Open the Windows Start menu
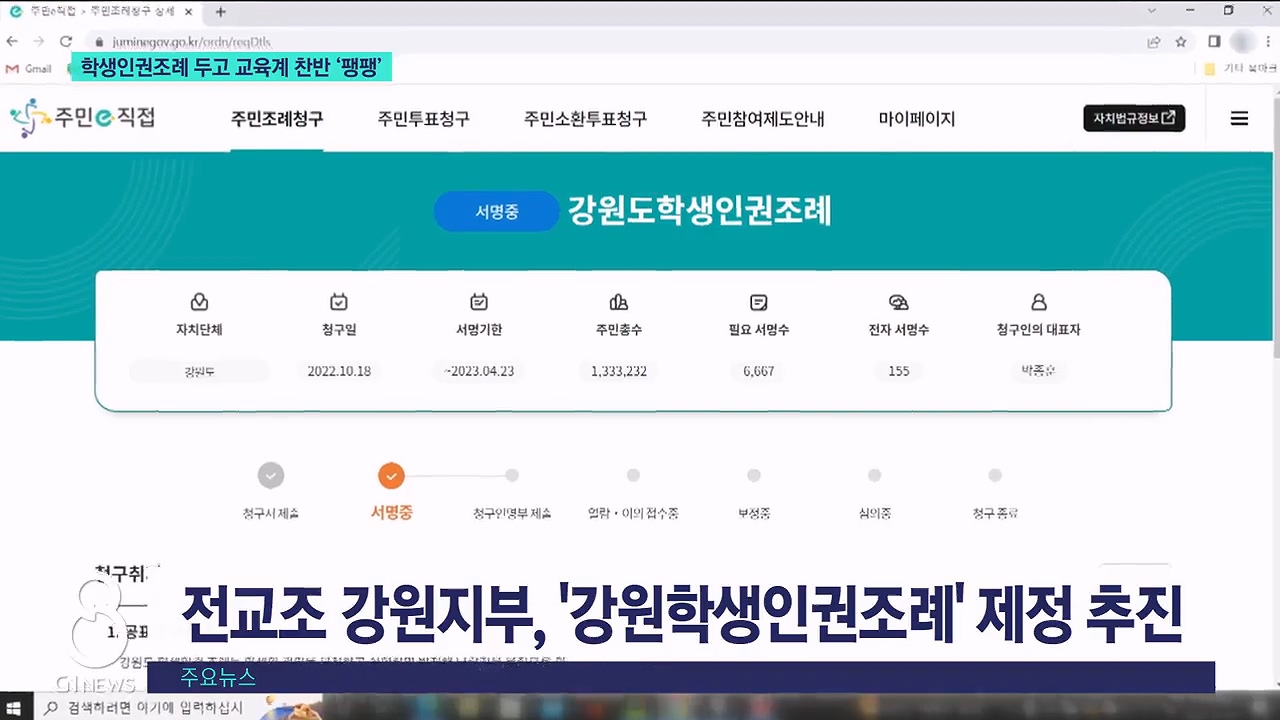This screenshot has height=720, width=1280. 14,708
